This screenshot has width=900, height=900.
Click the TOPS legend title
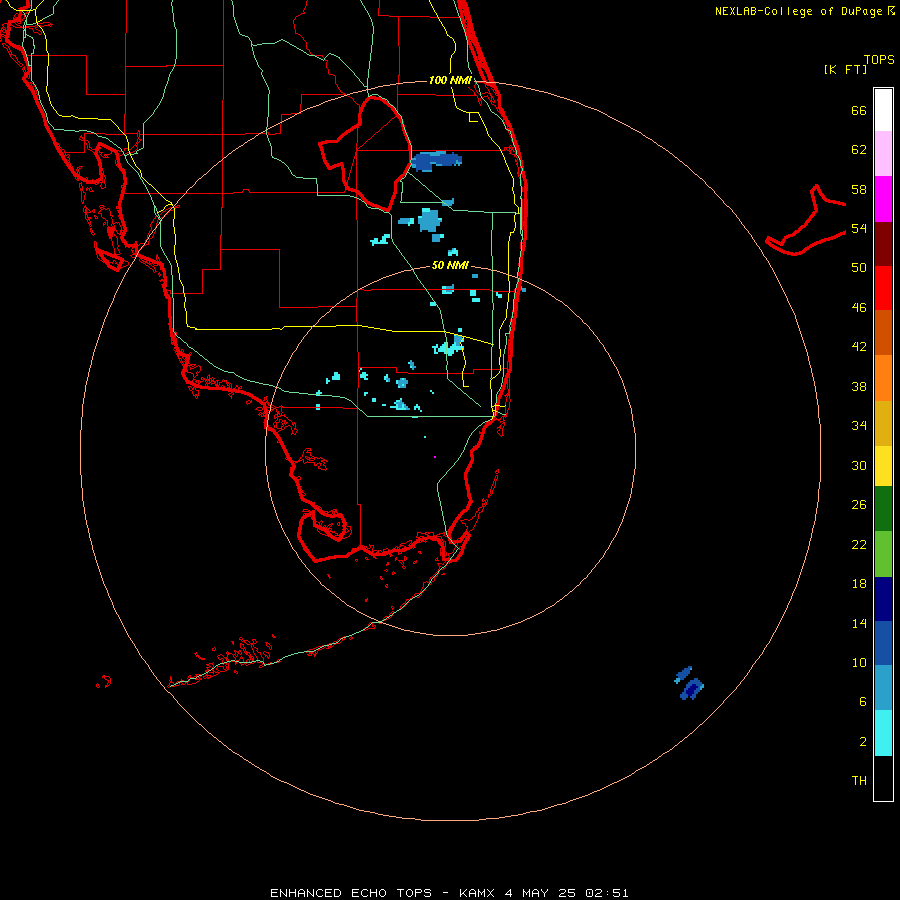pos(879,59)
